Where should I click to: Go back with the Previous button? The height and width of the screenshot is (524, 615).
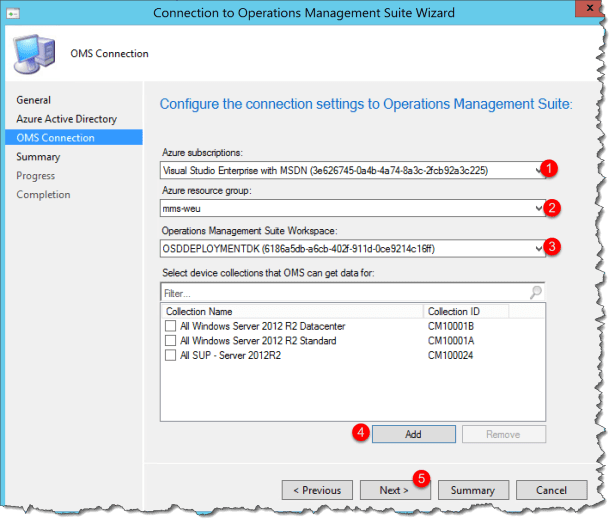(x=317, y=490)
